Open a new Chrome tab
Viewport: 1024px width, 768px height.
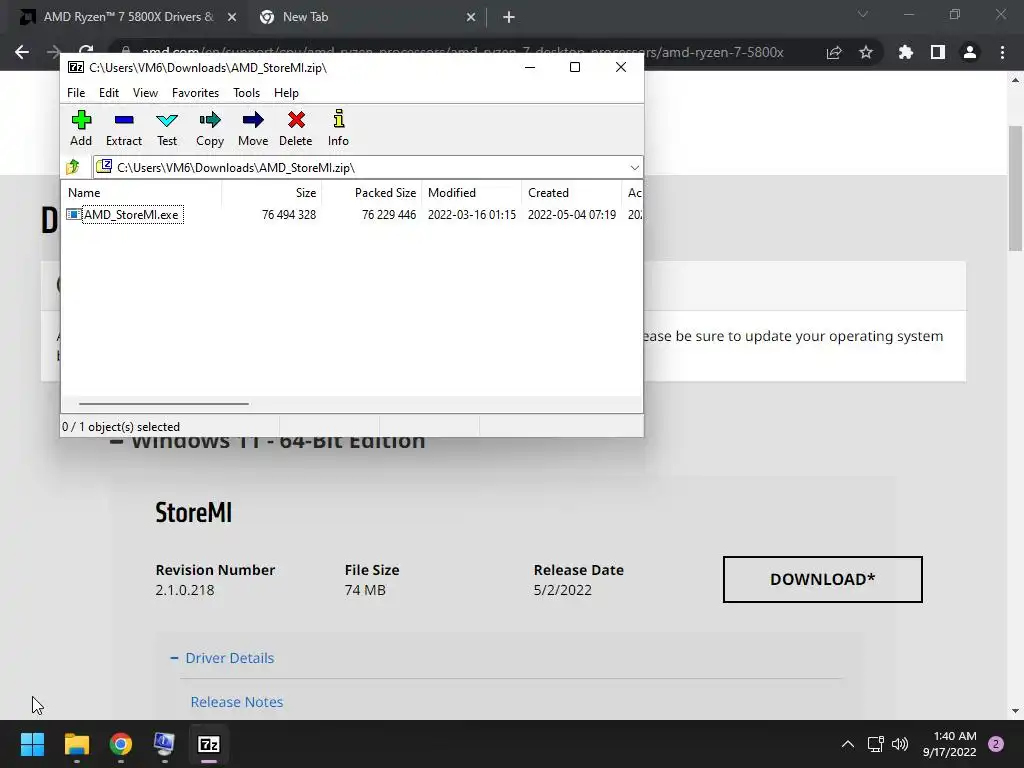coord(509,18)
